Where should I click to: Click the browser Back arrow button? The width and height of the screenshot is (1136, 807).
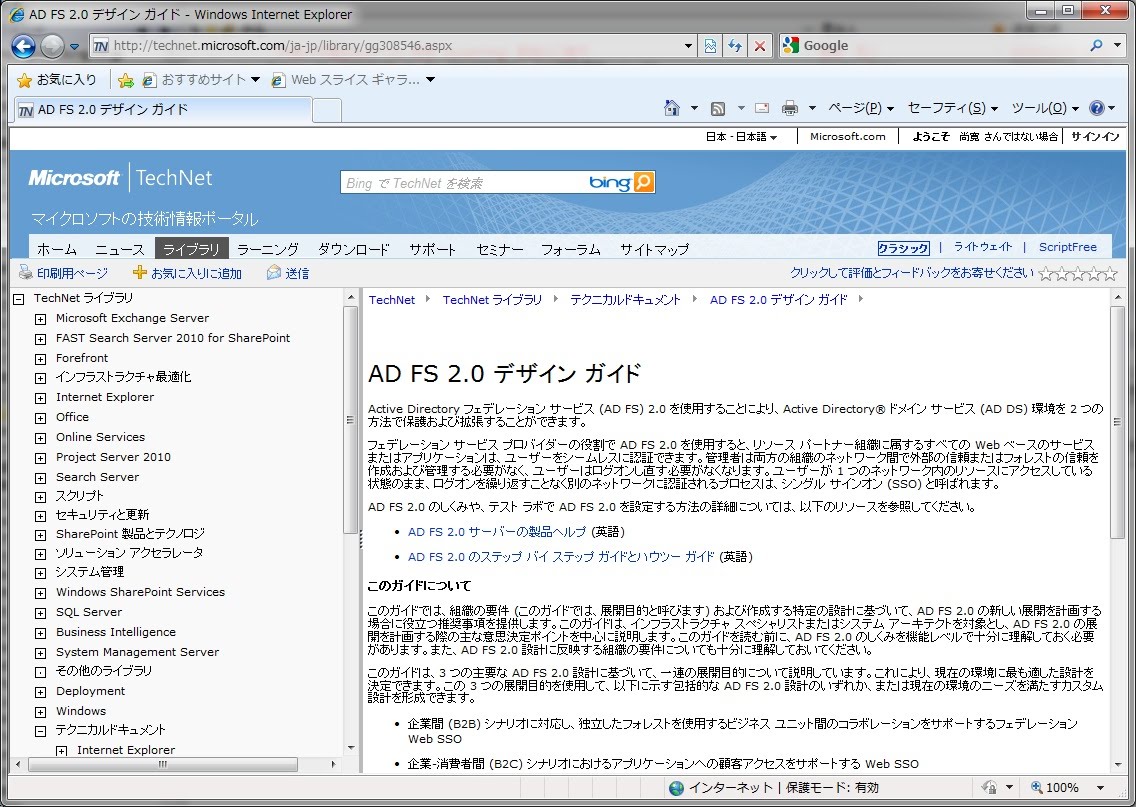23,46
